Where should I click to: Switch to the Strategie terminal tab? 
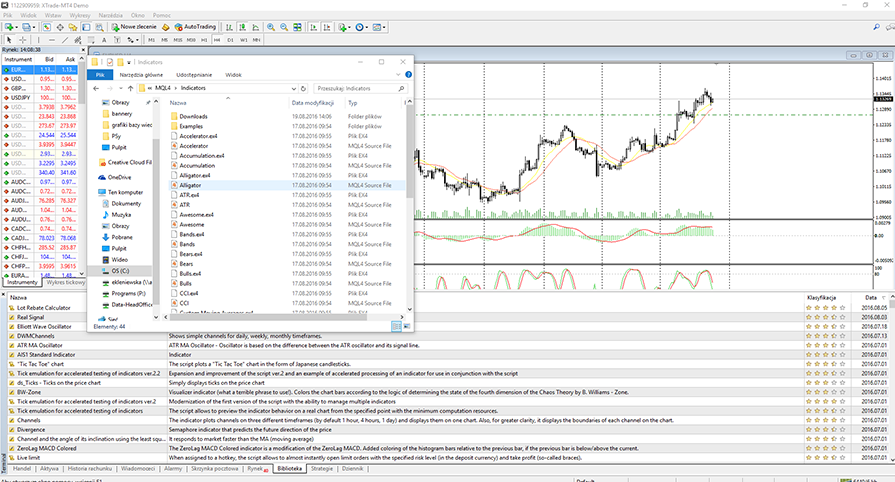(322, 468)
